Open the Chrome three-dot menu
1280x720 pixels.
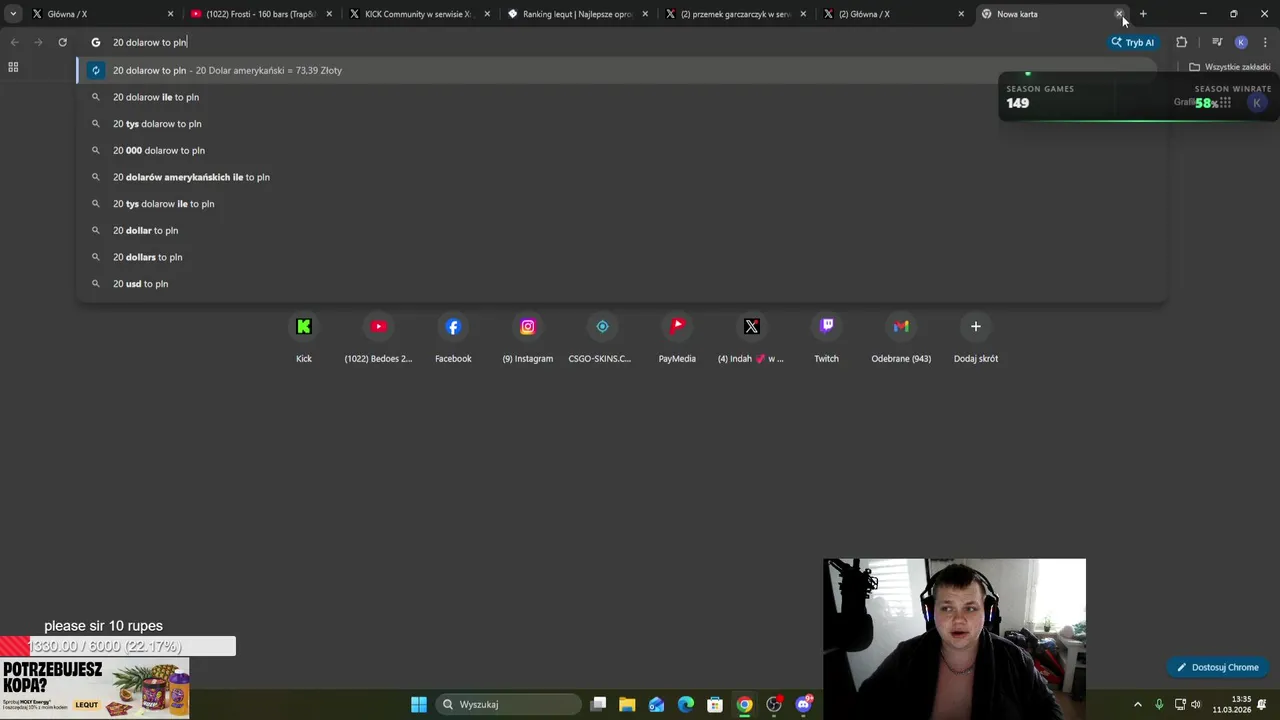(x=1265, y=42)
